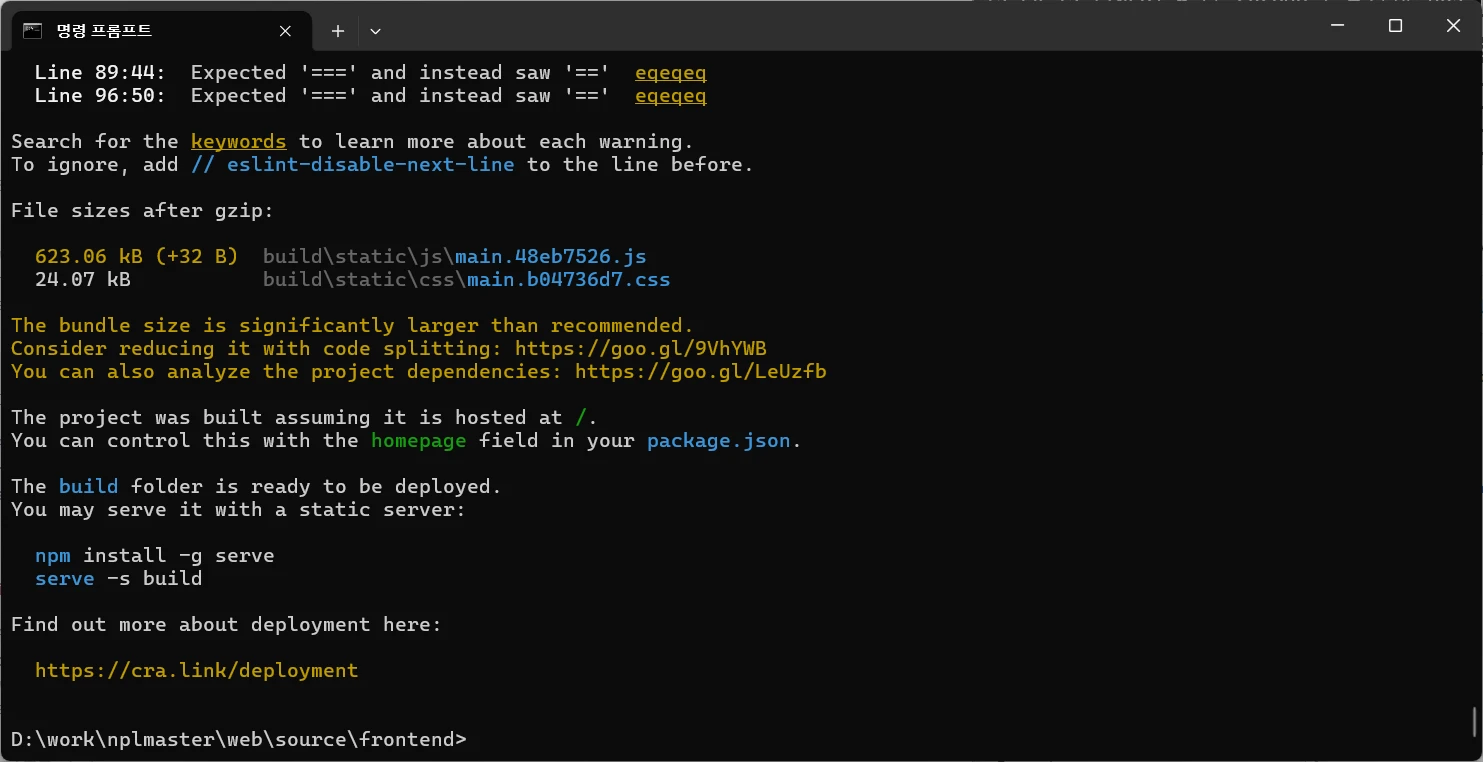
Task: Open the https://cra.link/deployment link
Action: tap(196, 671)
